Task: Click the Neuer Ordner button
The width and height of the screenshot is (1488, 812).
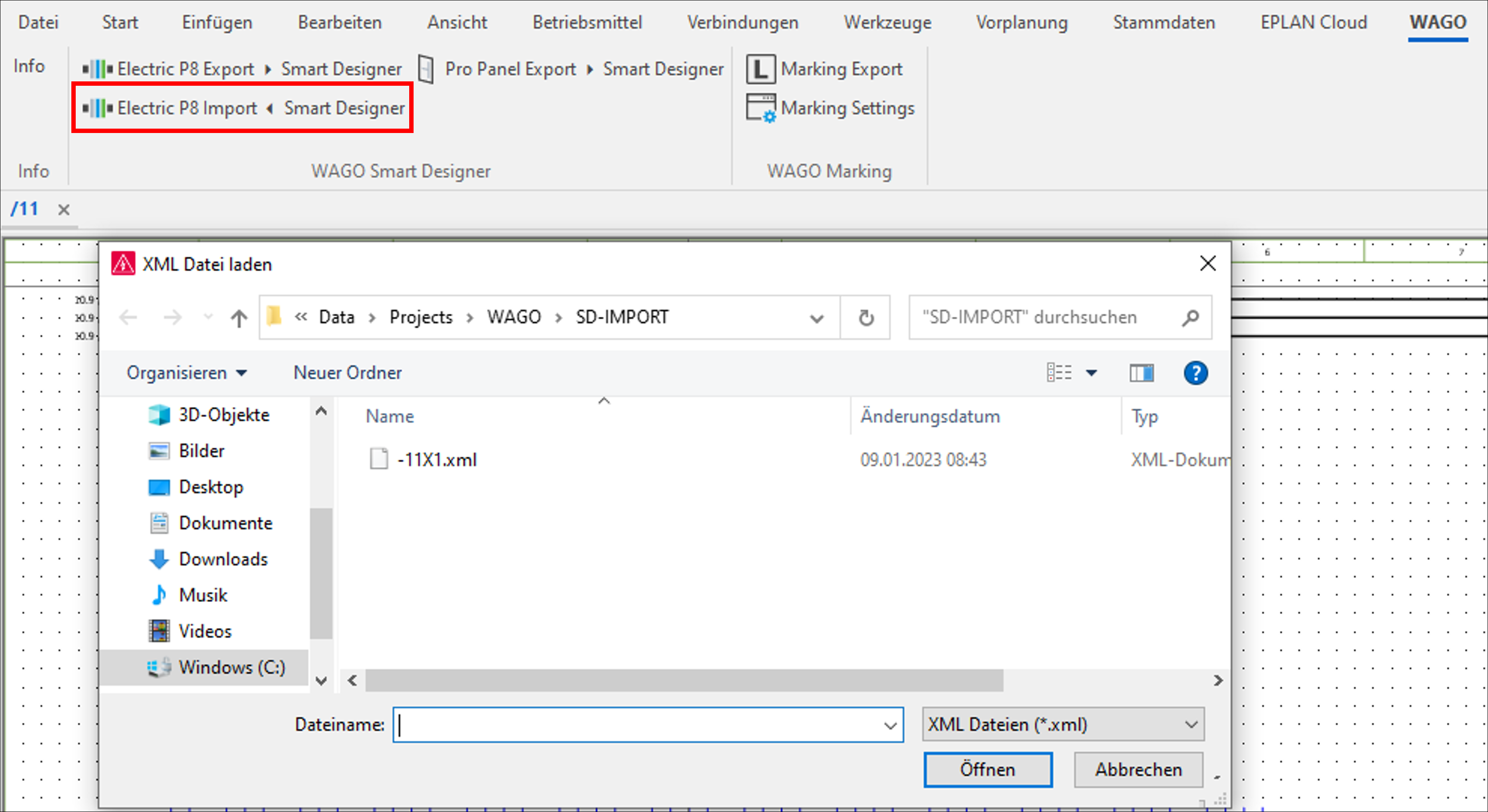Action: [x=346, y=372]
